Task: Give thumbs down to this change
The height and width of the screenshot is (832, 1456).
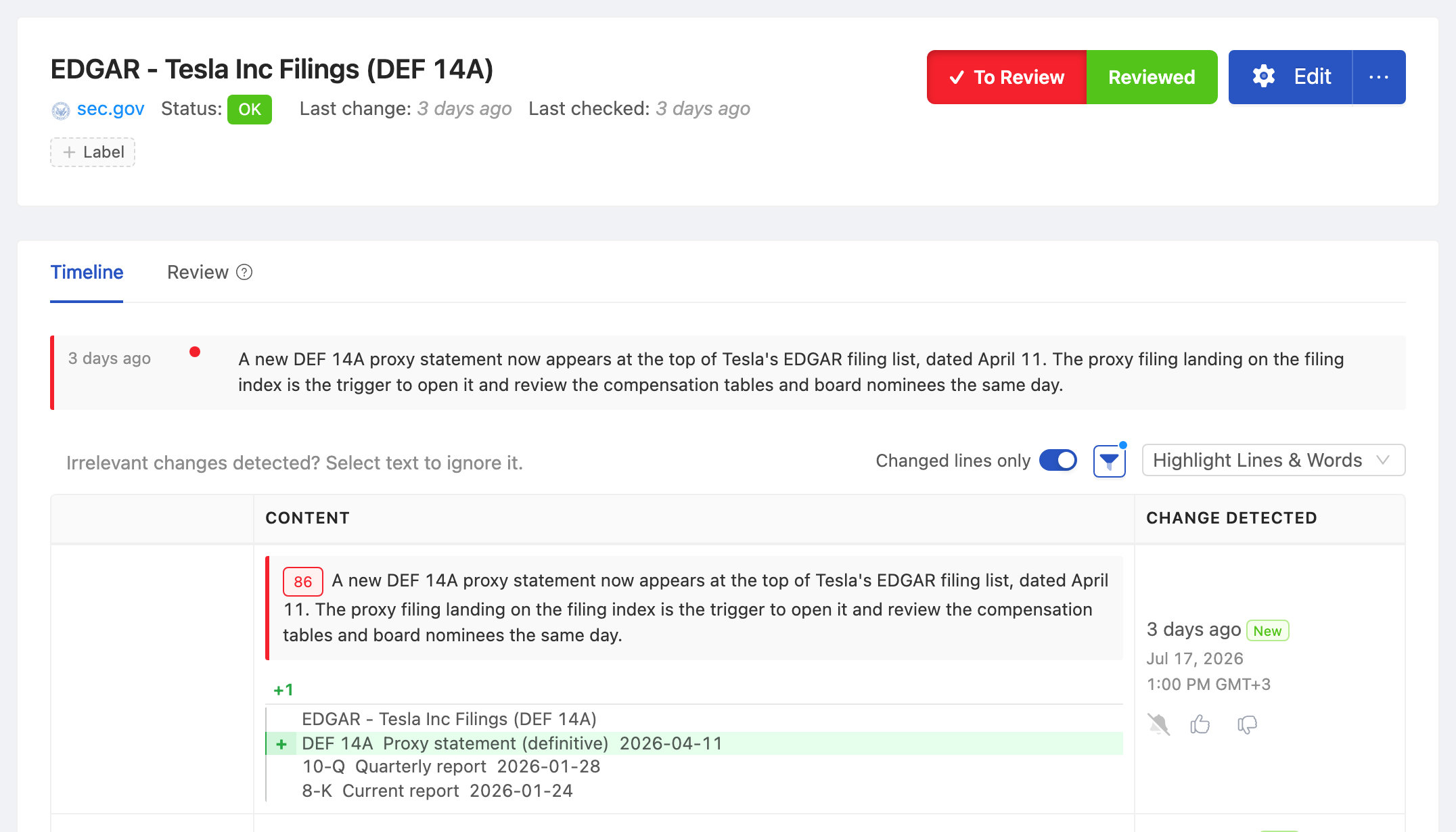Action: coord(1247,724)
